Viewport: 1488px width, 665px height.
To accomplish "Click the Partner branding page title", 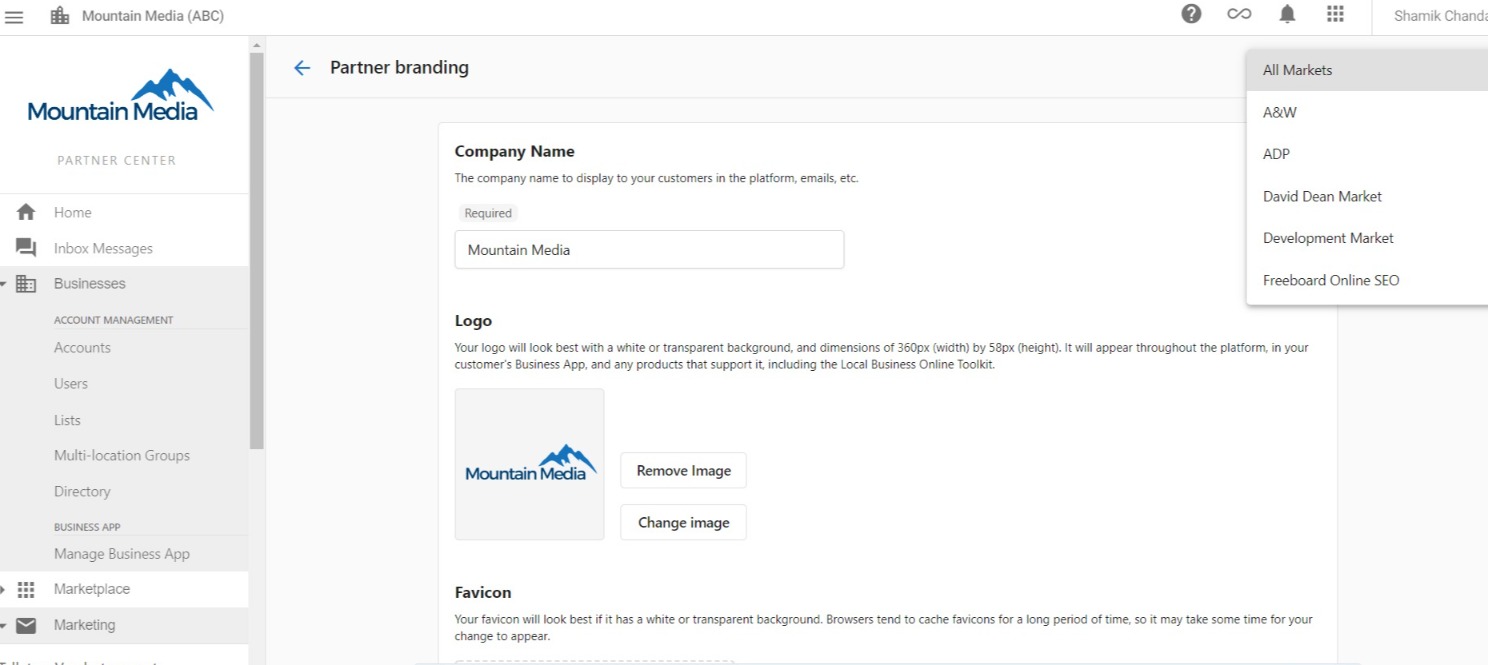I will 399,68.
